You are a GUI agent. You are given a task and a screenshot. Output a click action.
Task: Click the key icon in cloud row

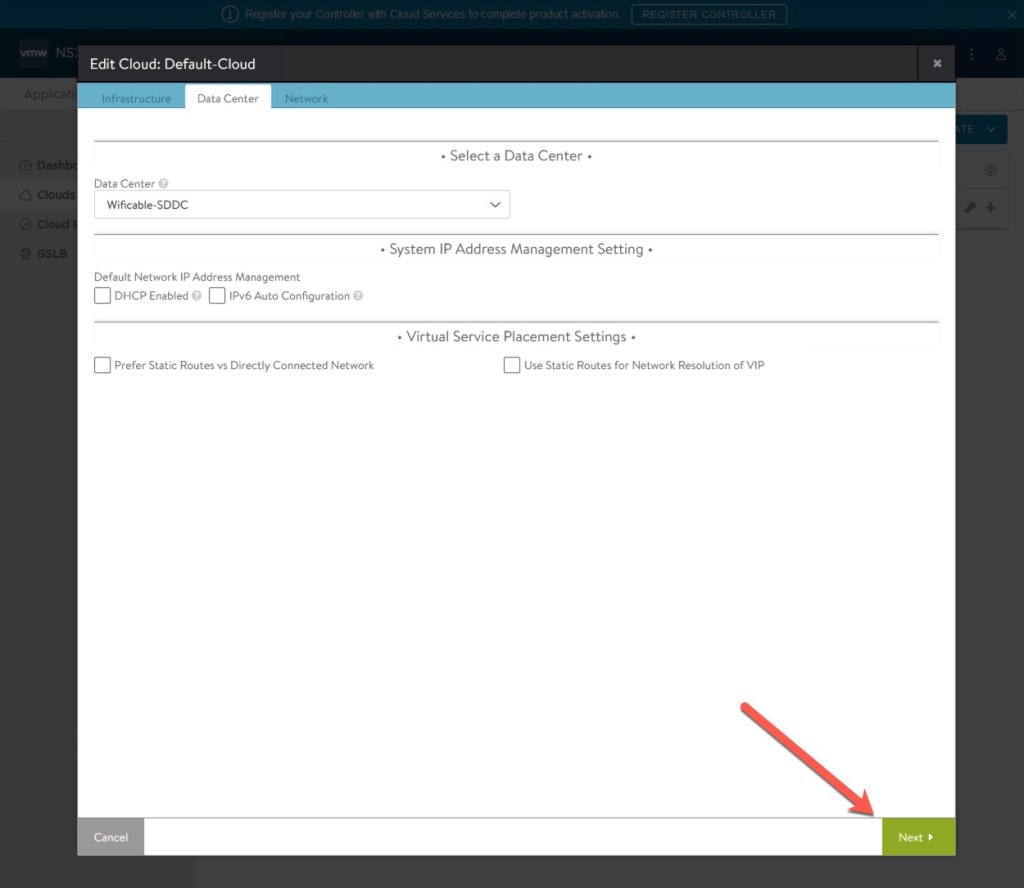click(x=969, y=208)
